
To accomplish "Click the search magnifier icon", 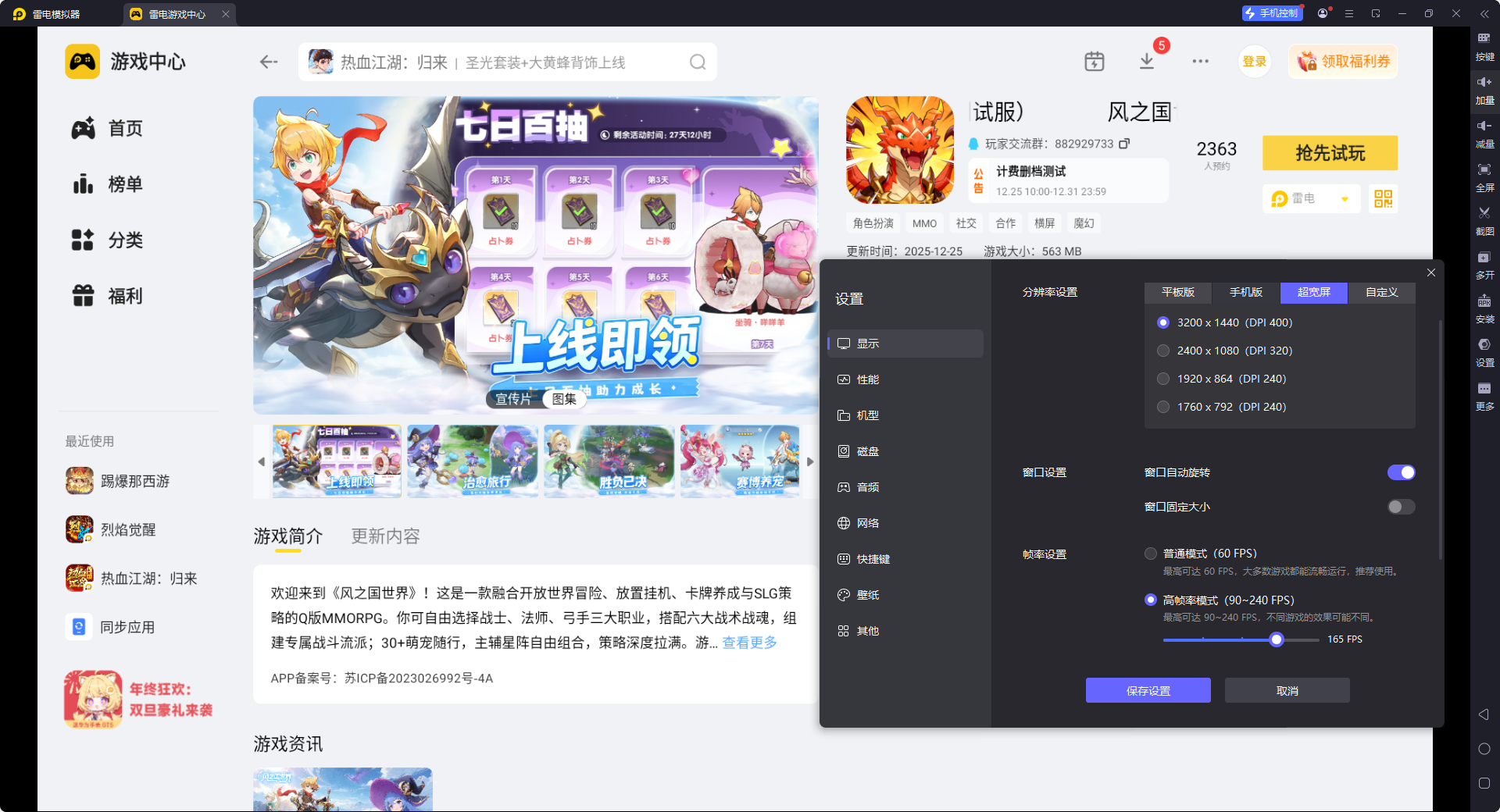I will point(698,62).
